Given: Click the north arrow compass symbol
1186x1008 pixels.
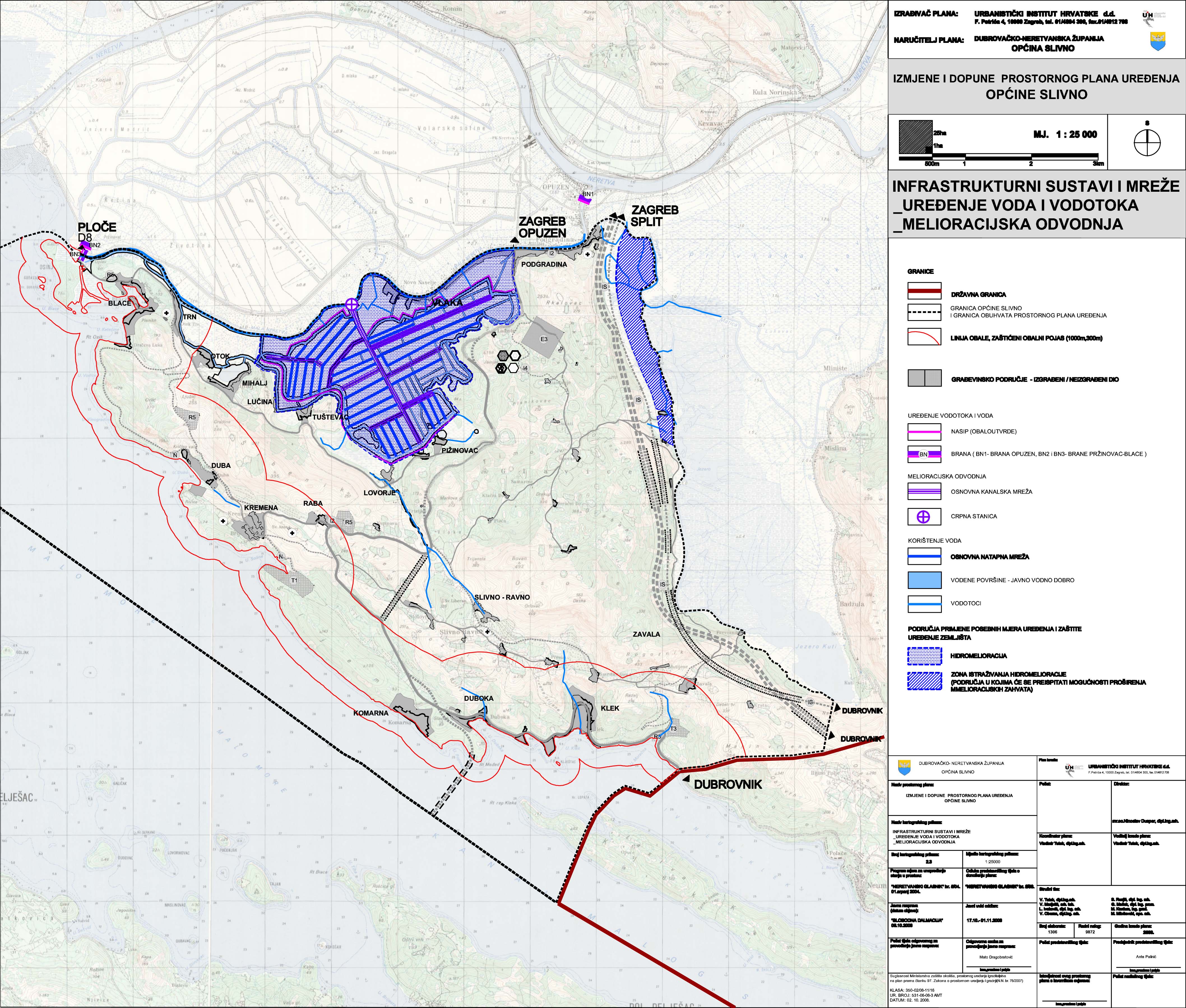Looking at the screenshot, I should click(x=1147, y=142).
